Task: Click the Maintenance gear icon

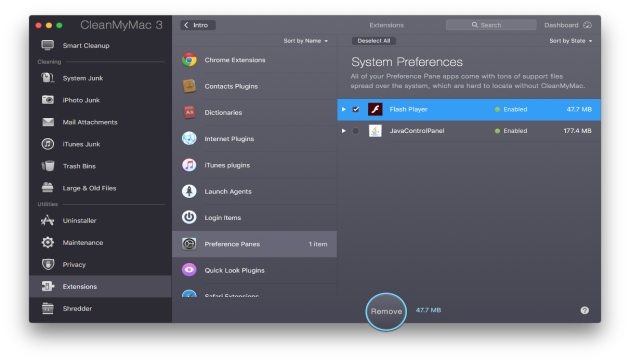Action: [x=47, y=242]
